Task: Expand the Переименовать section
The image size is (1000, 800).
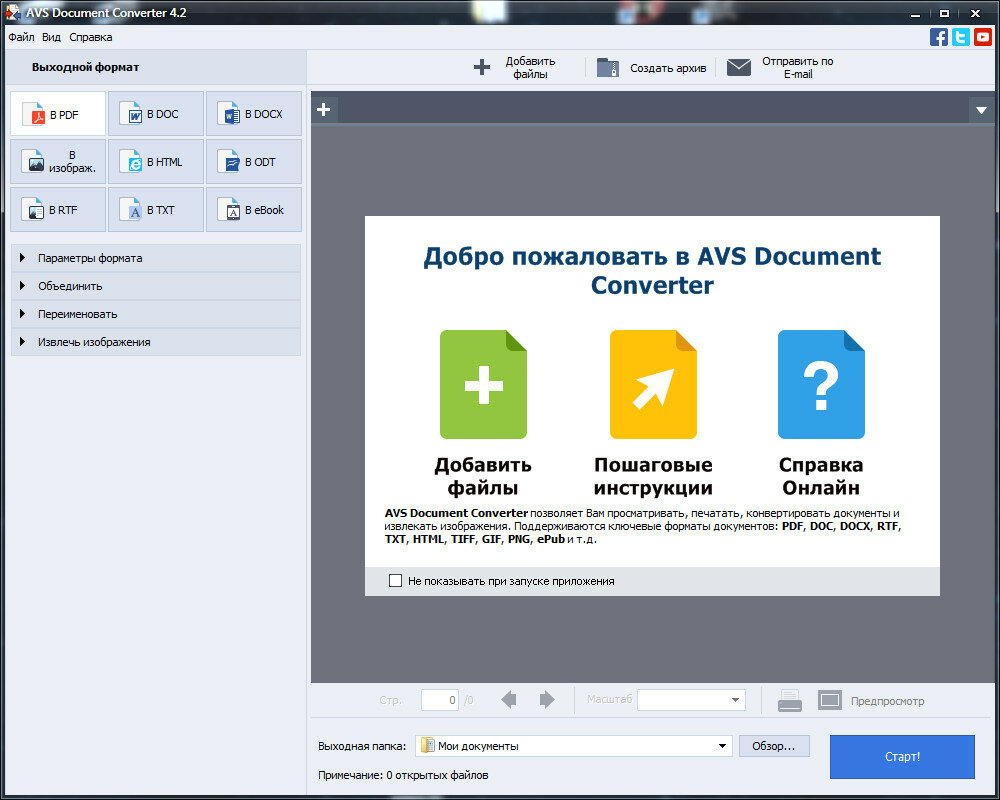Action: [156, 314]
